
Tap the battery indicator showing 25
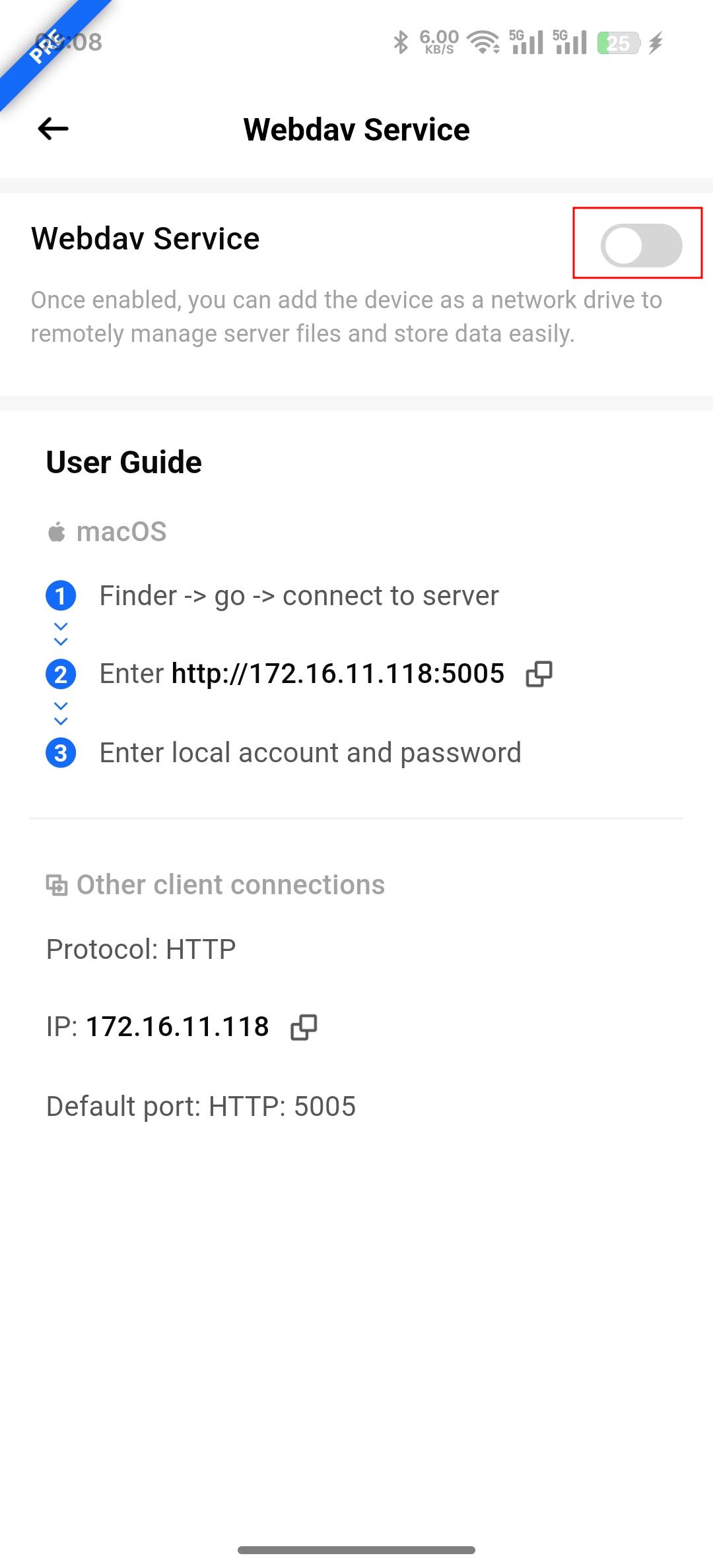pyautogui.click(x=619, y=43)
